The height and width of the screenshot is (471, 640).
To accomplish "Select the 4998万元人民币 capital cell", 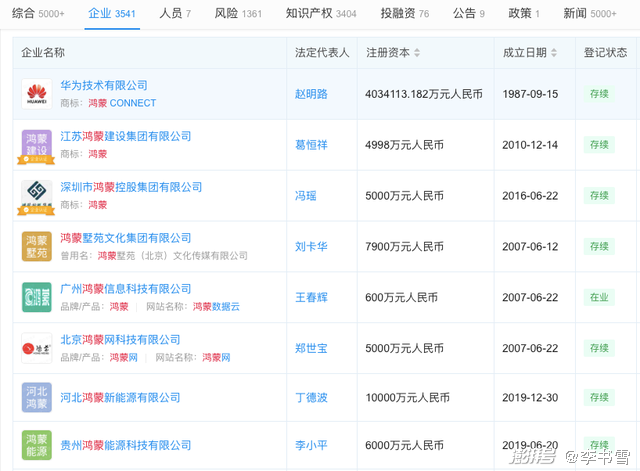I will click(x=404, y=145).
